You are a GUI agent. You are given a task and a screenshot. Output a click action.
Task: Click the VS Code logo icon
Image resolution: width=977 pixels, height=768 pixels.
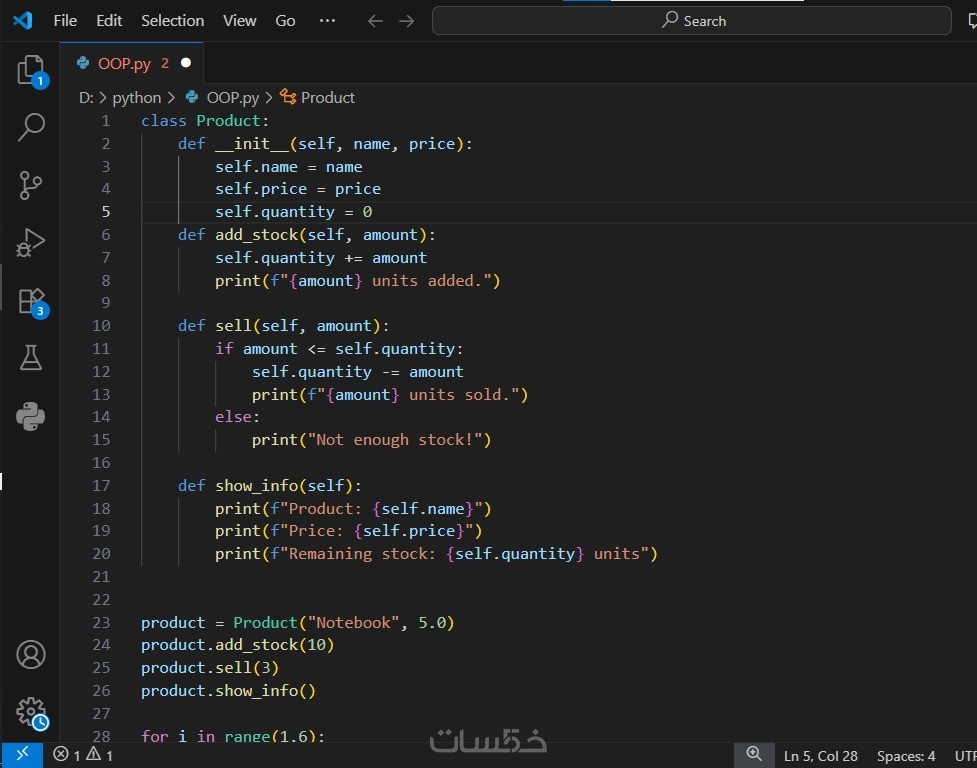pos(22,21)
